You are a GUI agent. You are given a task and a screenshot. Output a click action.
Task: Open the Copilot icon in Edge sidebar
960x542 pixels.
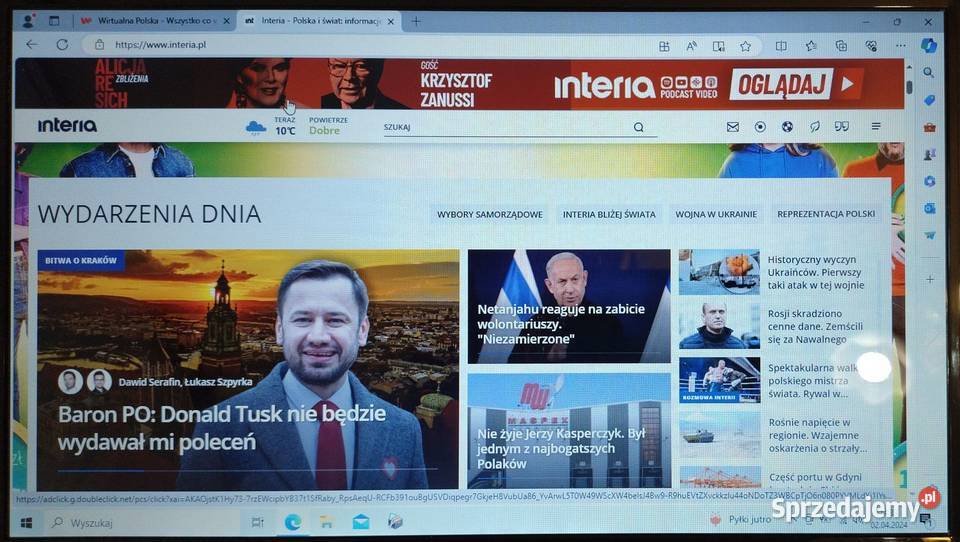click(x=929, y=45)
